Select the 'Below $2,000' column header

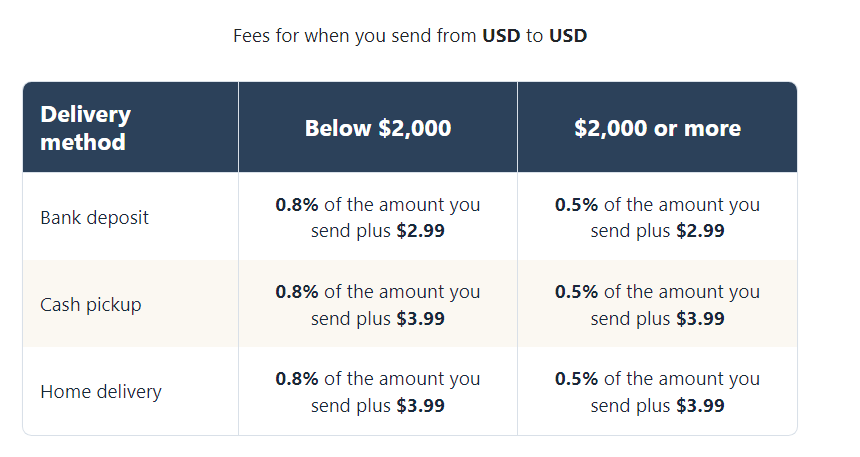[x=378, y=127]
